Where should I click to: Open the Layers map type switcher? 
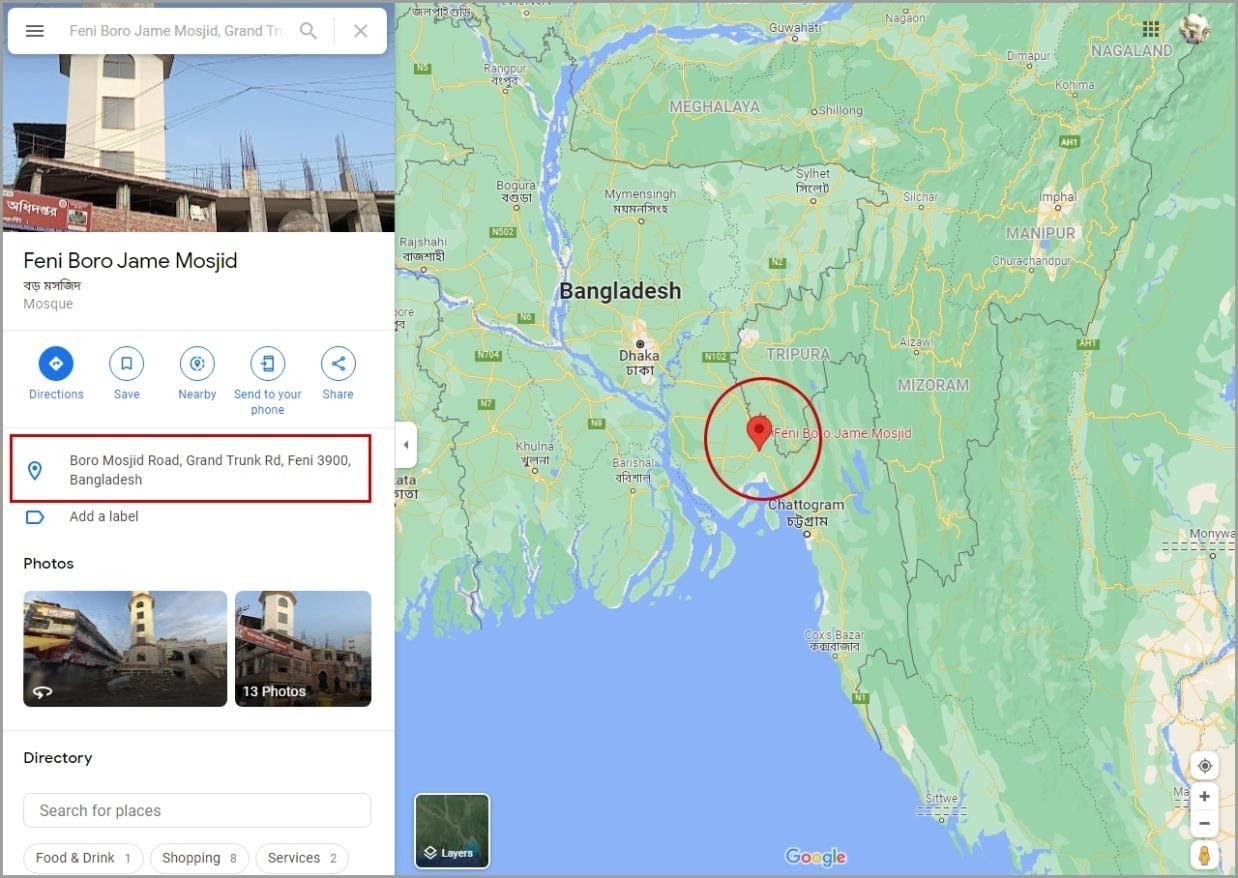click(452, 831)
